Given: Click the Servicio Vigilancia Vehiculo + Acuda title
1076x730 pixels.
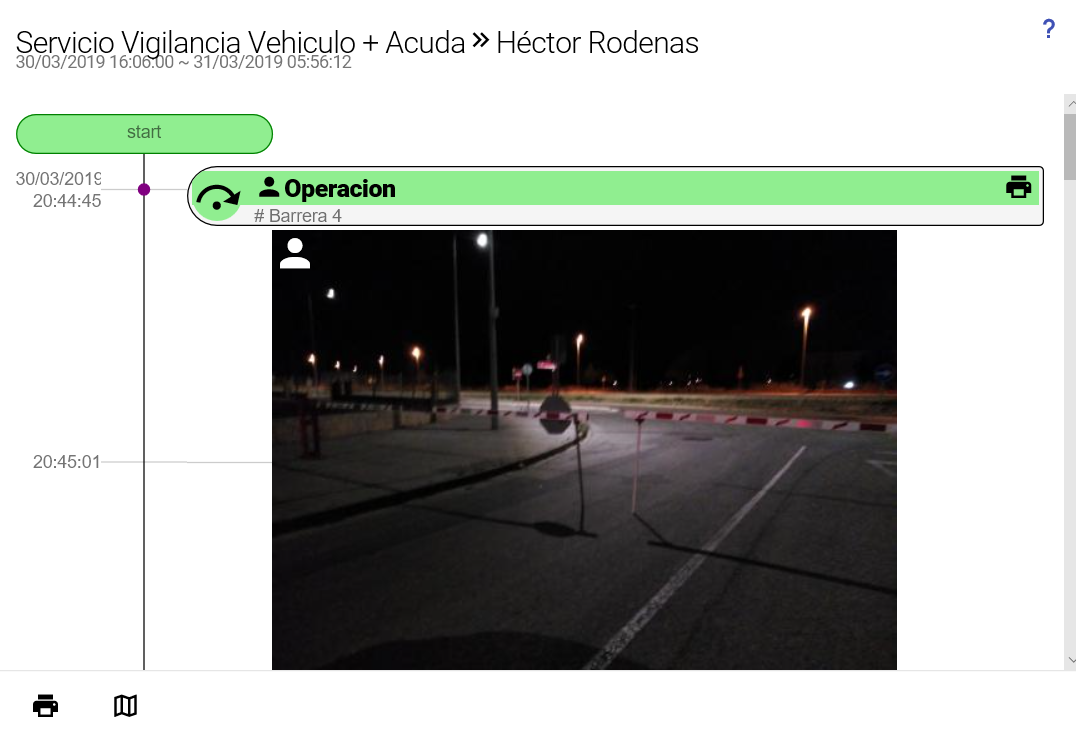Looking at the screenshot, I should pos(240,43).
